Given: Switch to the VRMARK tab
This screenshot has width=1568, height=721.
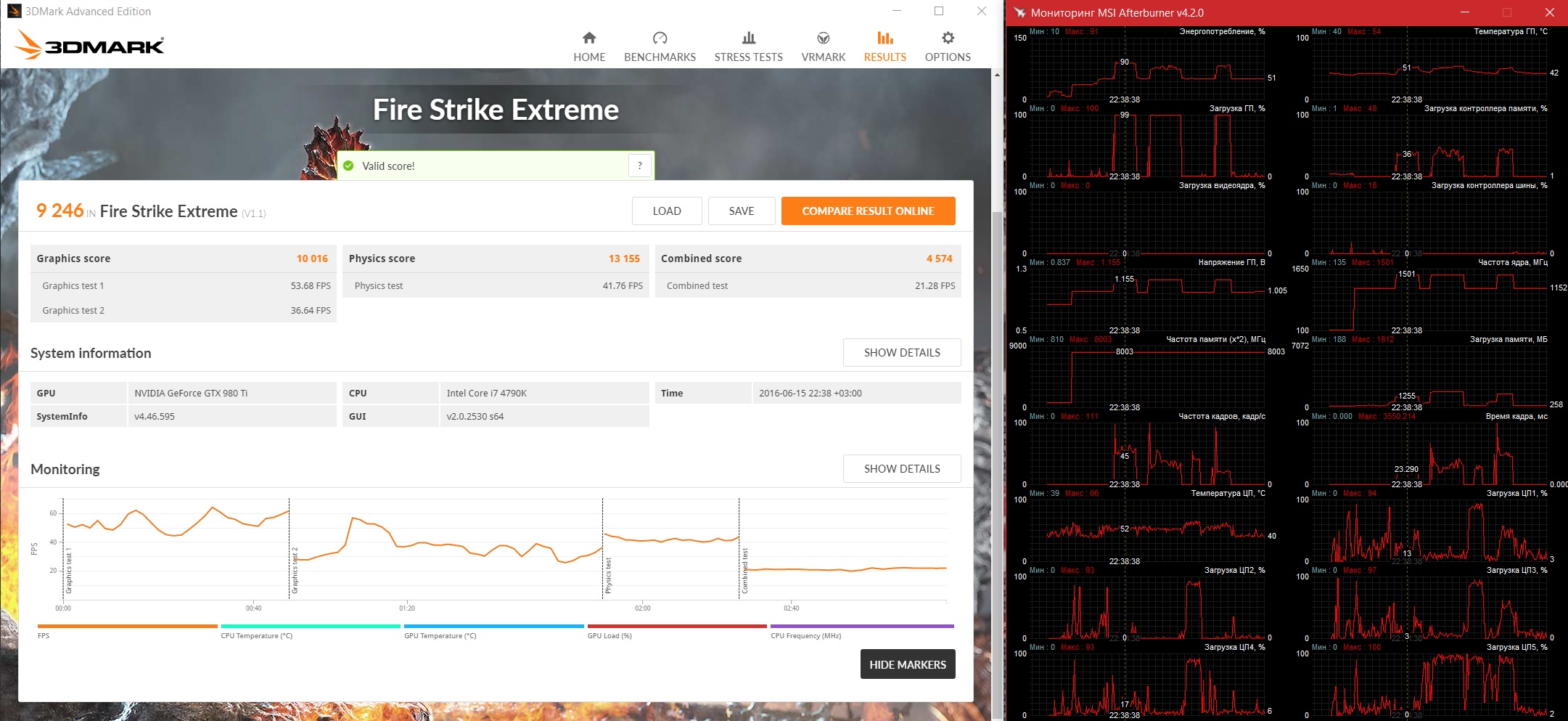Looking at the screenshot, I should [x=823, y=46].
